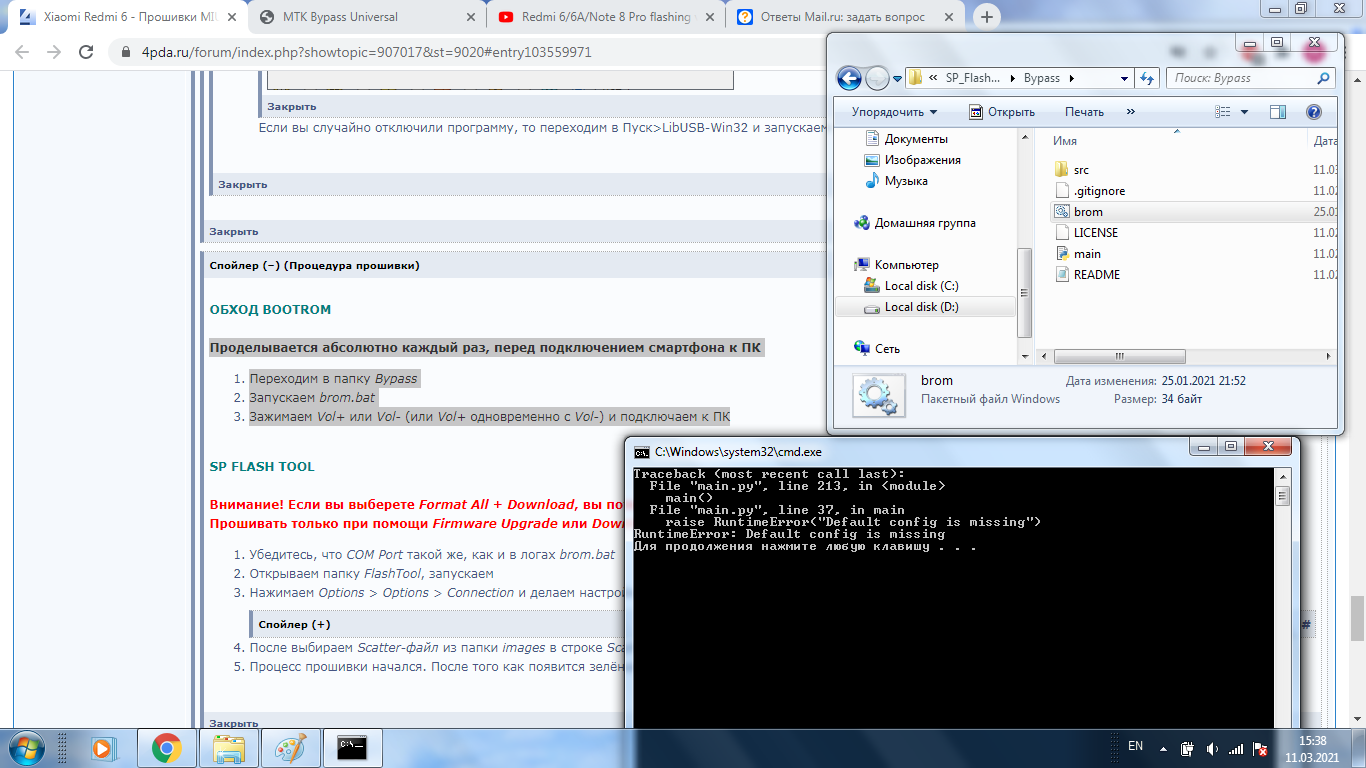Toggle the preview pane in Explorer
This screenshot has height=768, width=1366.
pos(1277,112)
